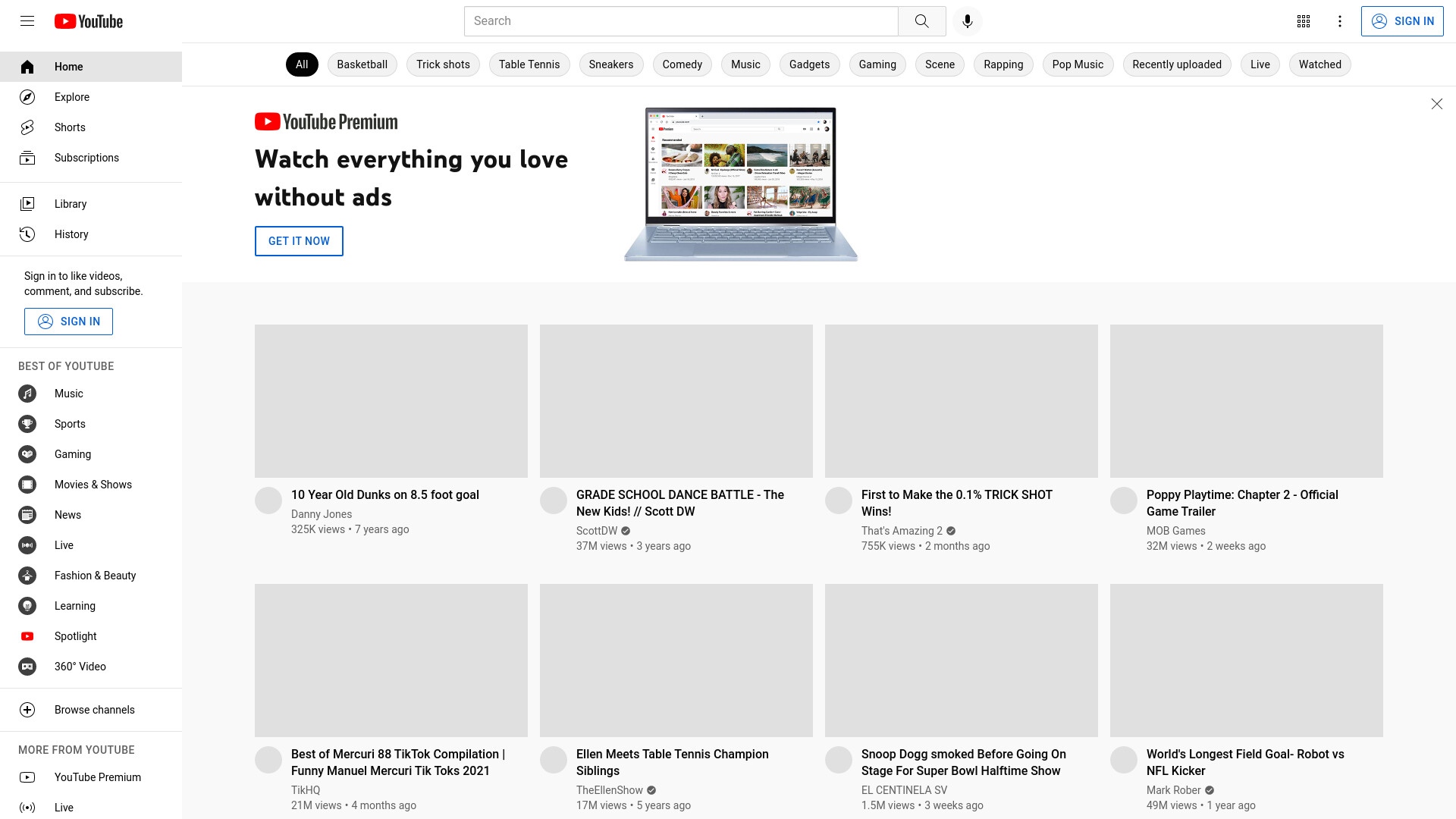Select the Gaming filter chip

(x=877, y=64)
